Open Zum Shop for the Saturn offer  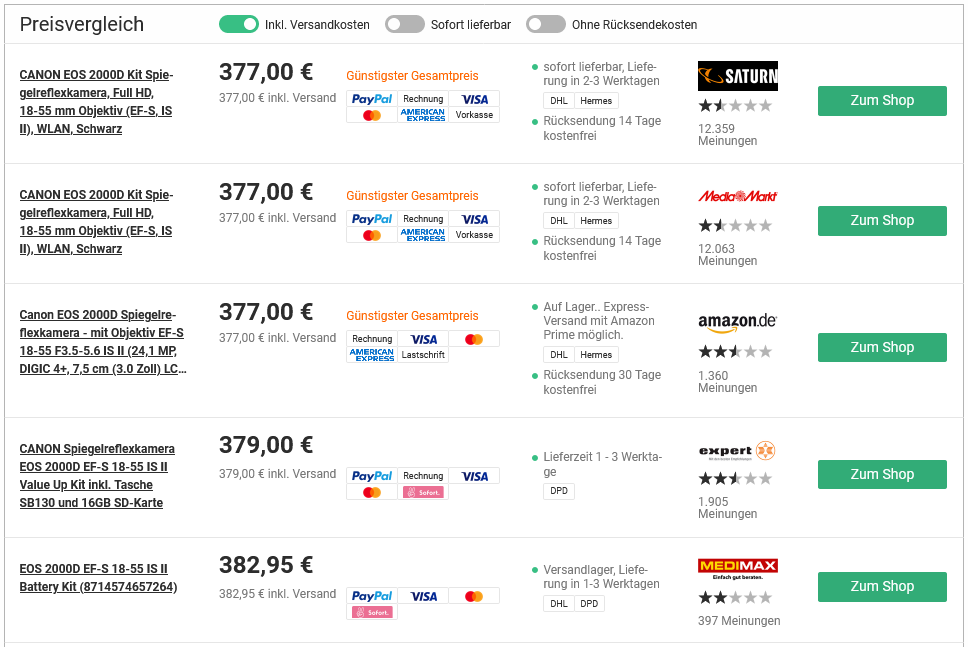[x=882, y=100]
